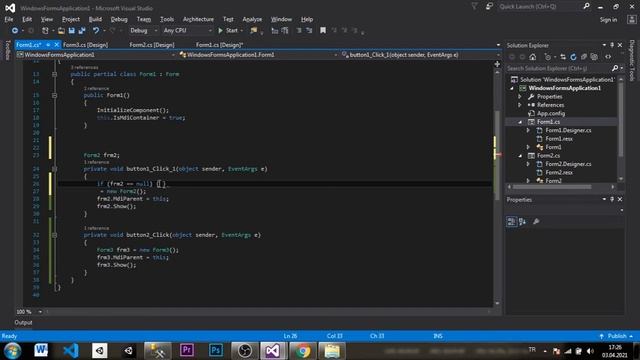Click the Open File folder icon
640x360 pixels.
click(x=61, y=31)
